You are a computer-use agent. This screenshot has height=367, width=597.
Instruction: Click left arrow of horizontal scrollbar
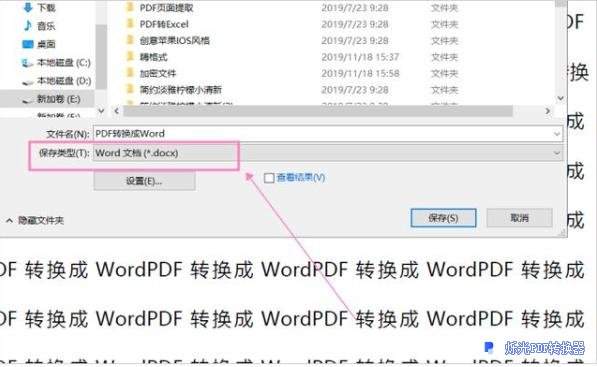(117, 111)
